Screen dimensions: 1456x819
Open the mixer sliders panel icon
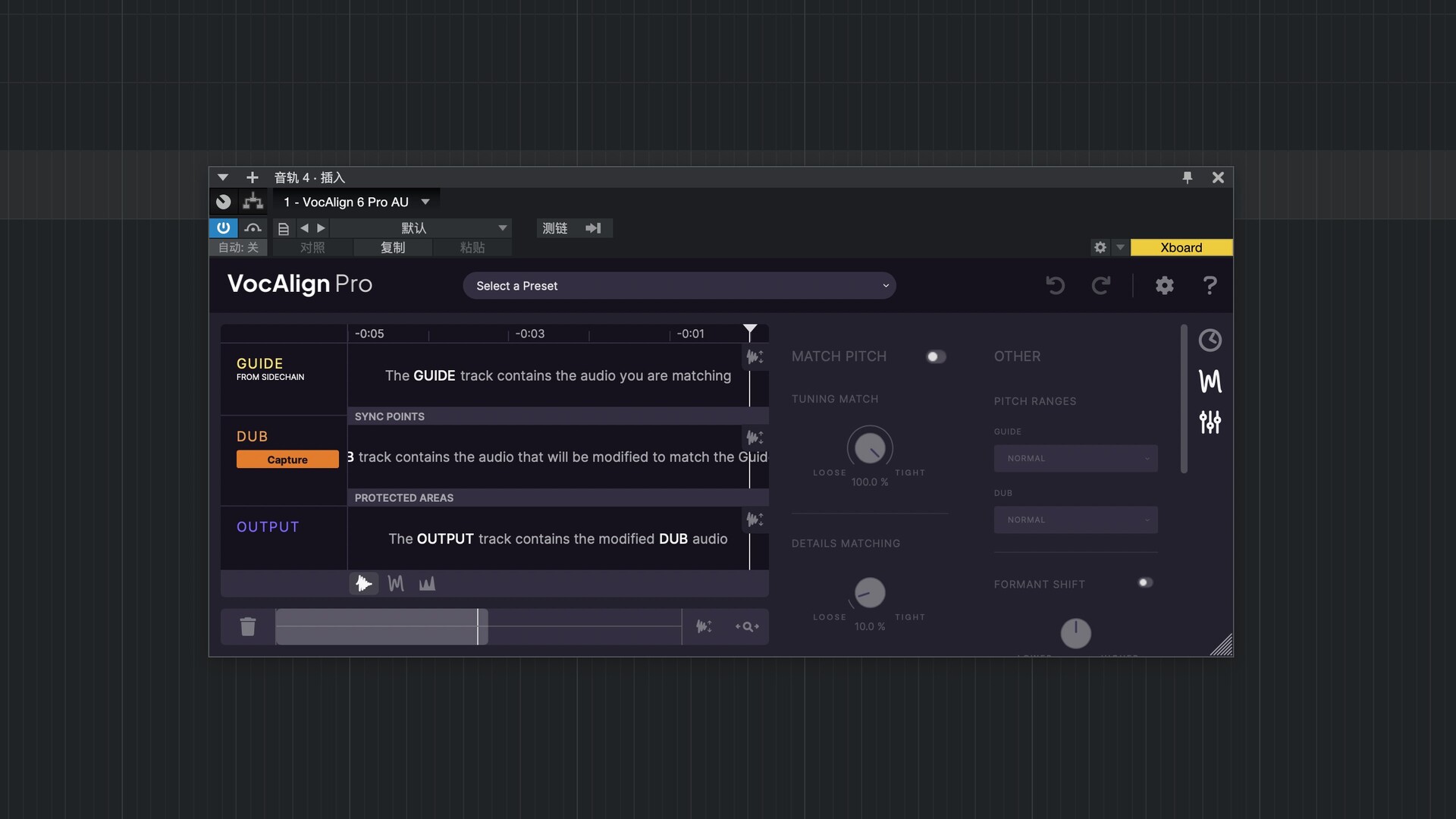click(x=1210, y=422)
